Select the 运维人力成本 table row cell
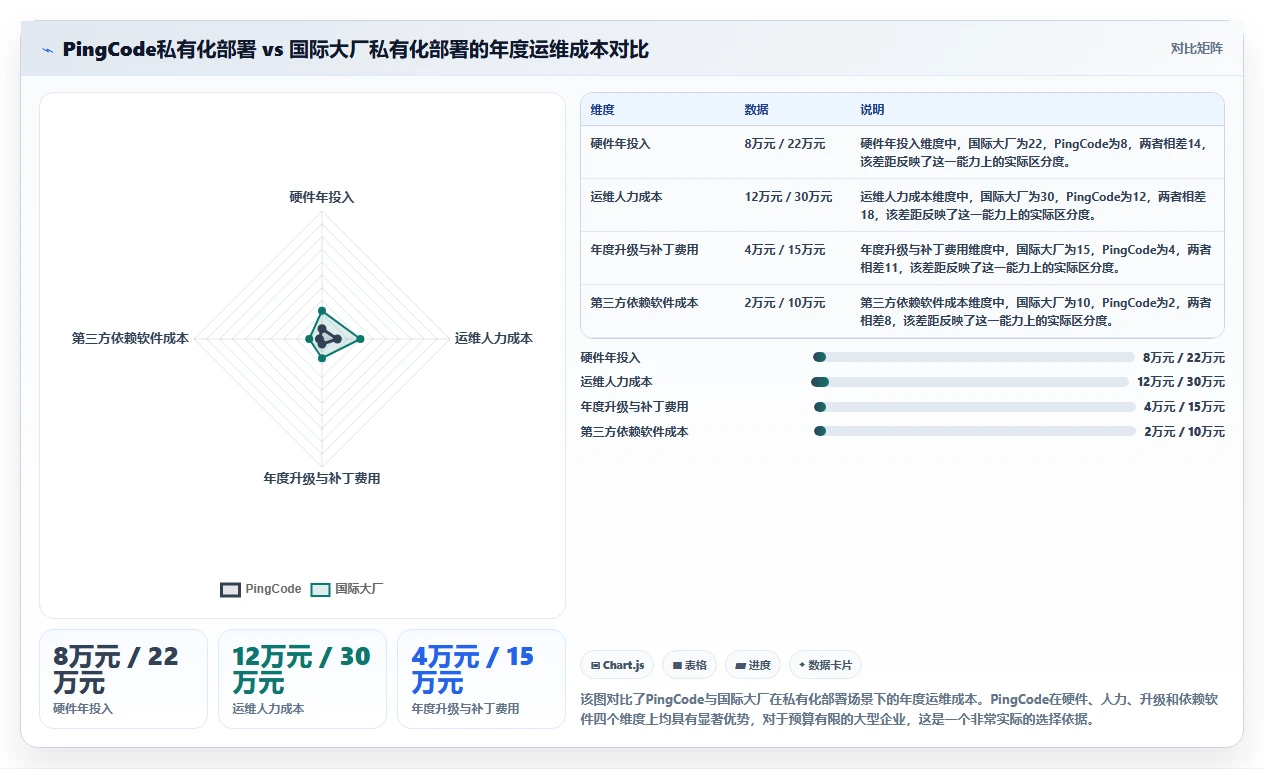The image size is (1264, 769). click(627, 197)
